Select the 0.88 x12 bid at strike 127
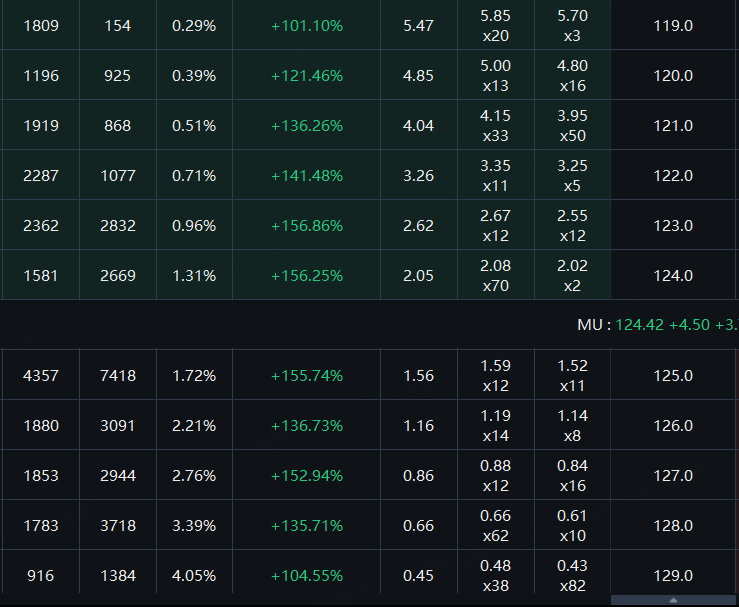Image resolution: width=739 pixels, height=607 pixels. (x=496, y=476)
